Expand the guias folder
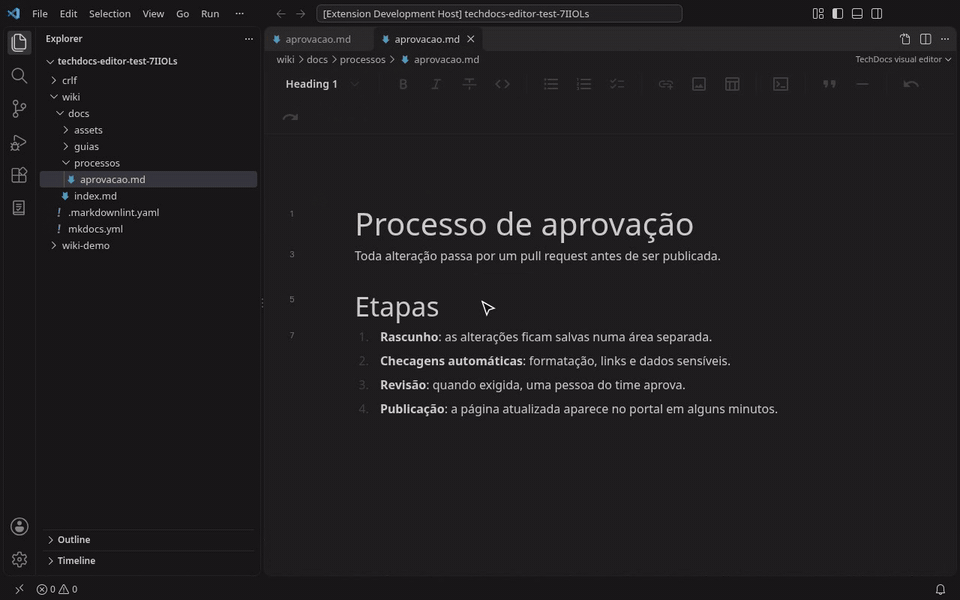 click(148, 146)
